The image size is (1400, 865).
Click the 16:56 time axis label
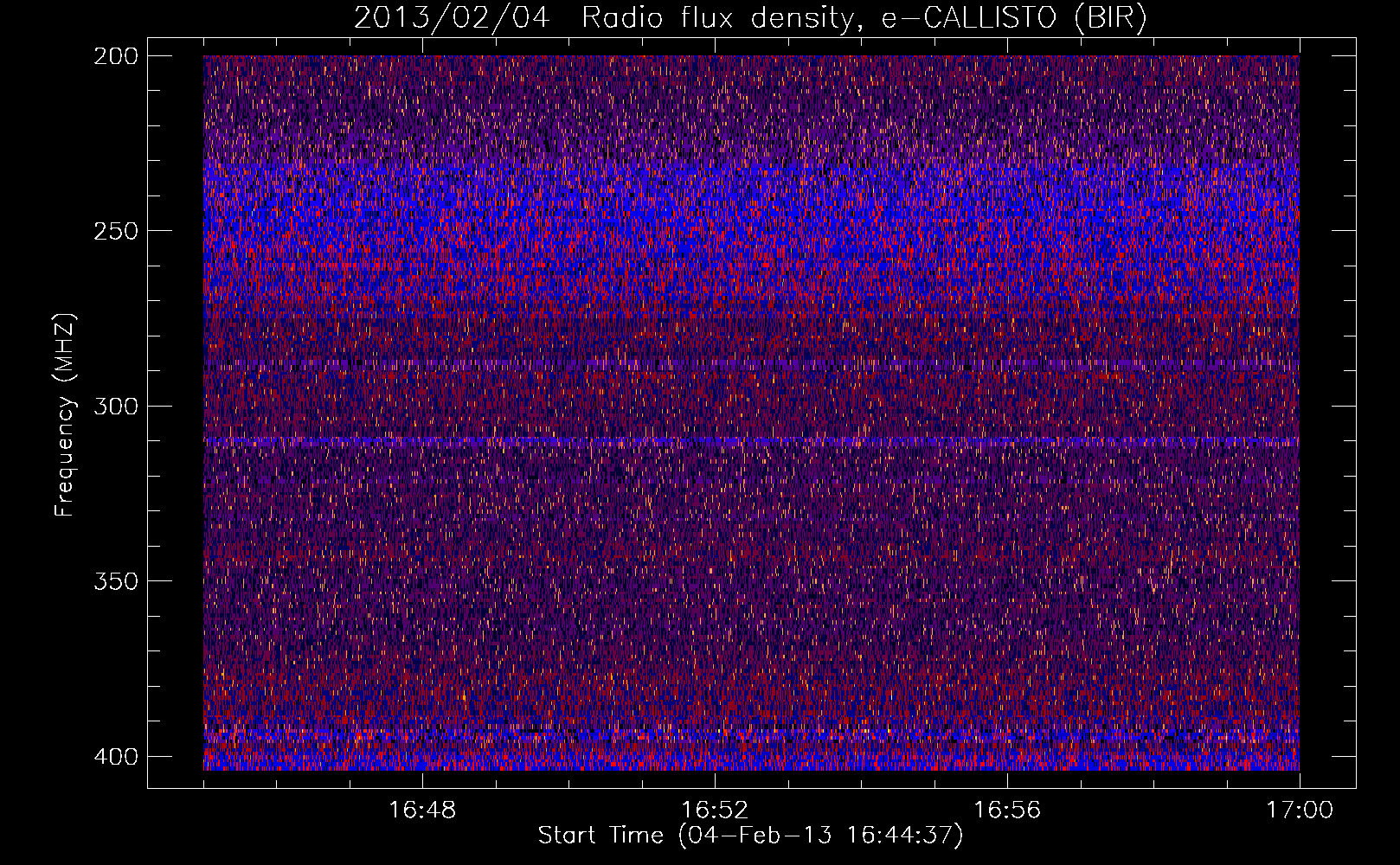coord(1007,811)
